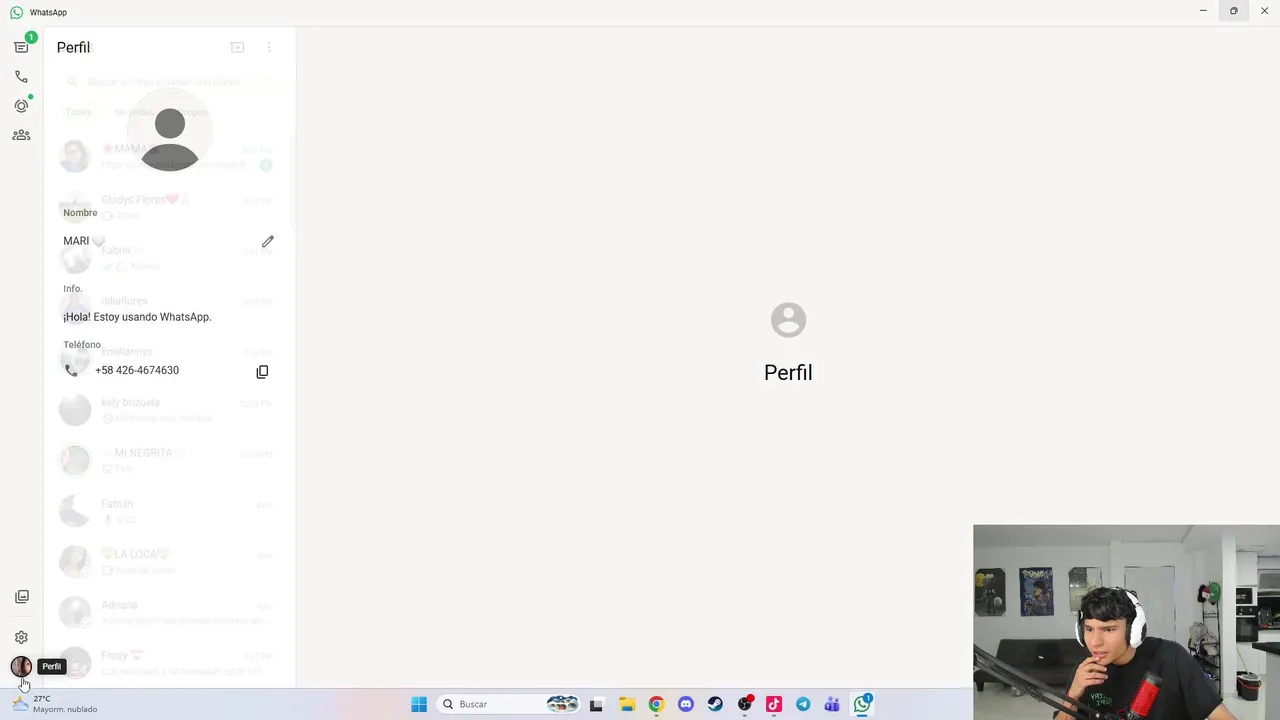Click the Teléfono label

(x=82, y=345)
